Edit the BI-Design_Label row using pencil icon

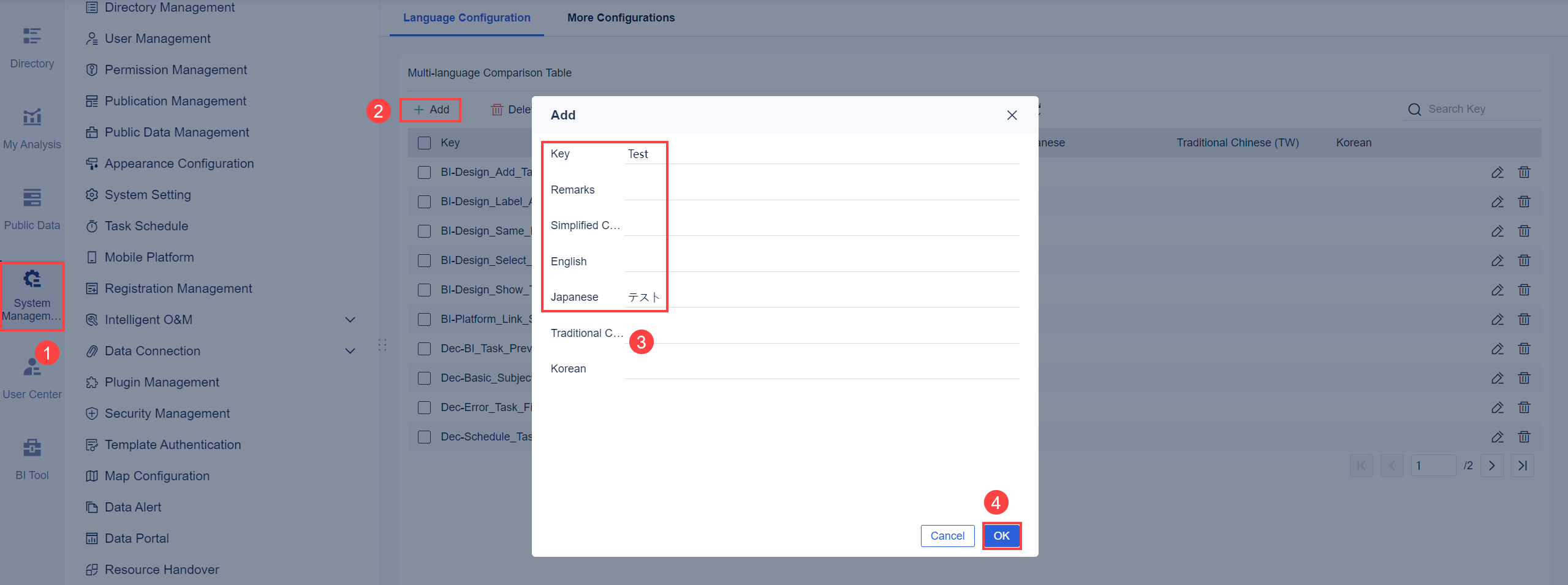tap(1497, 202)
